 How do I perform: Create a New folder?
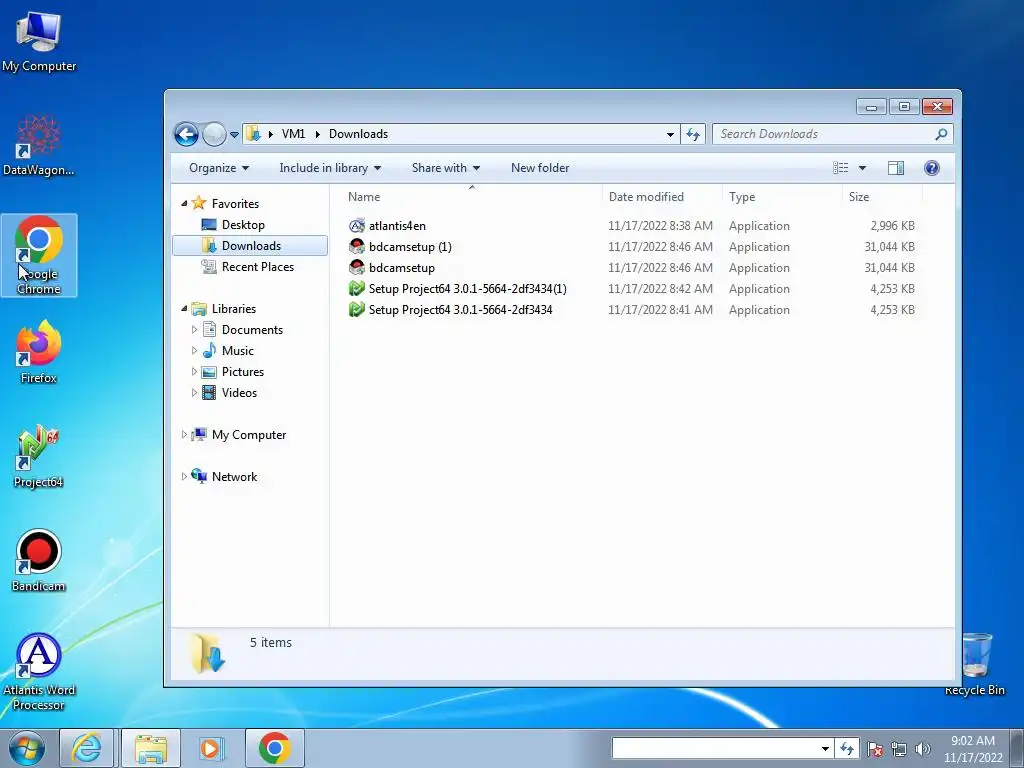click(540, 168)
